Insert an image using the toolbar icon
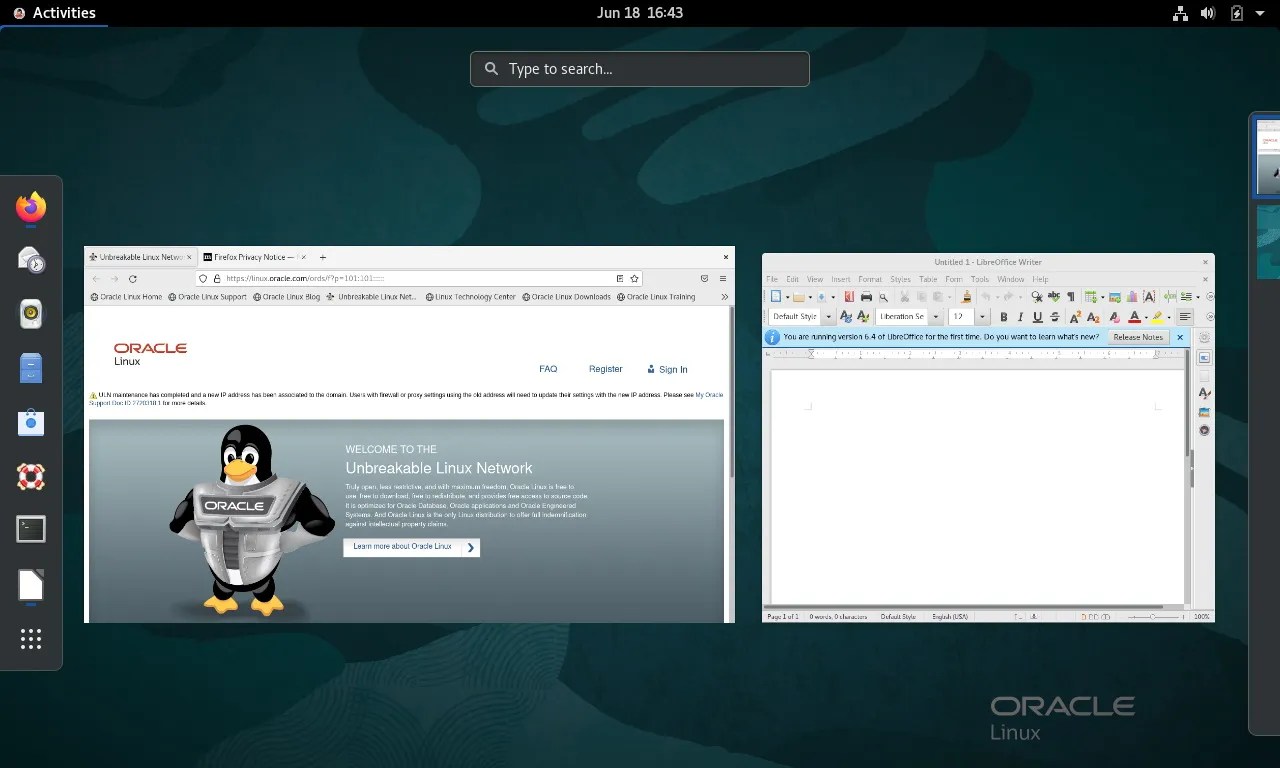 [x=1113, y=296]
